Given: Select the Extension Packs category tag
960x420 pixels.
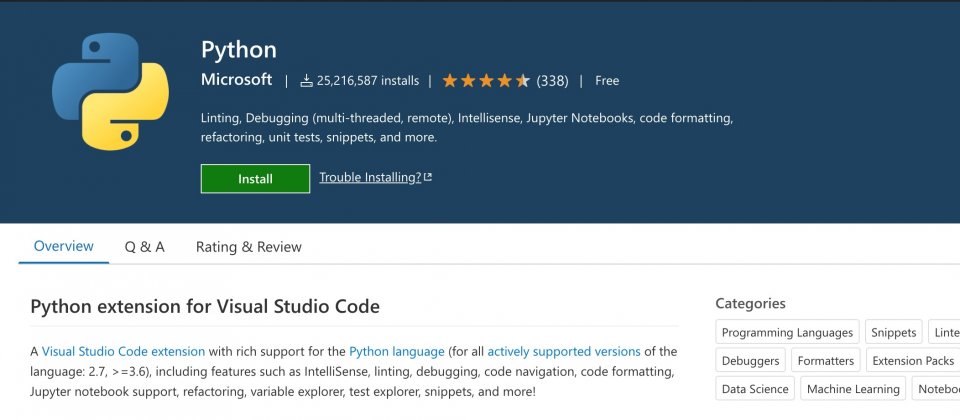Looking at the screenshot, I should 913,361.
